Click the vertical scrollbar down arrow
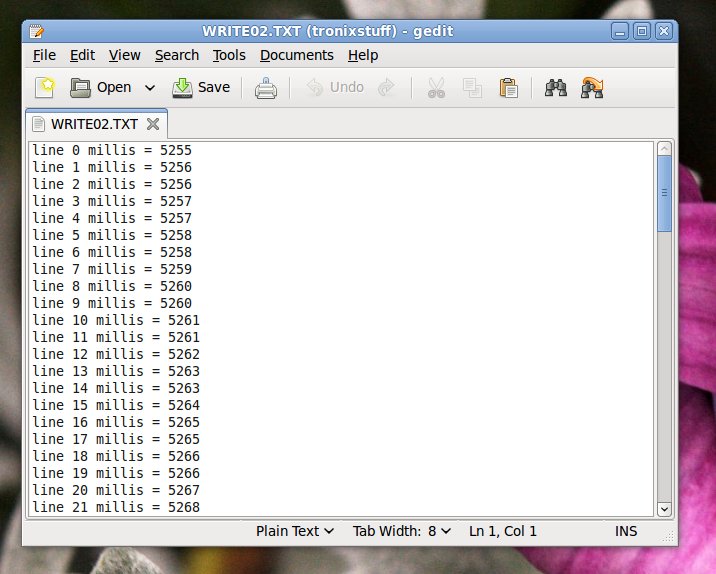The width and height of the screenshot is (716, 574). tap(664, 508)
